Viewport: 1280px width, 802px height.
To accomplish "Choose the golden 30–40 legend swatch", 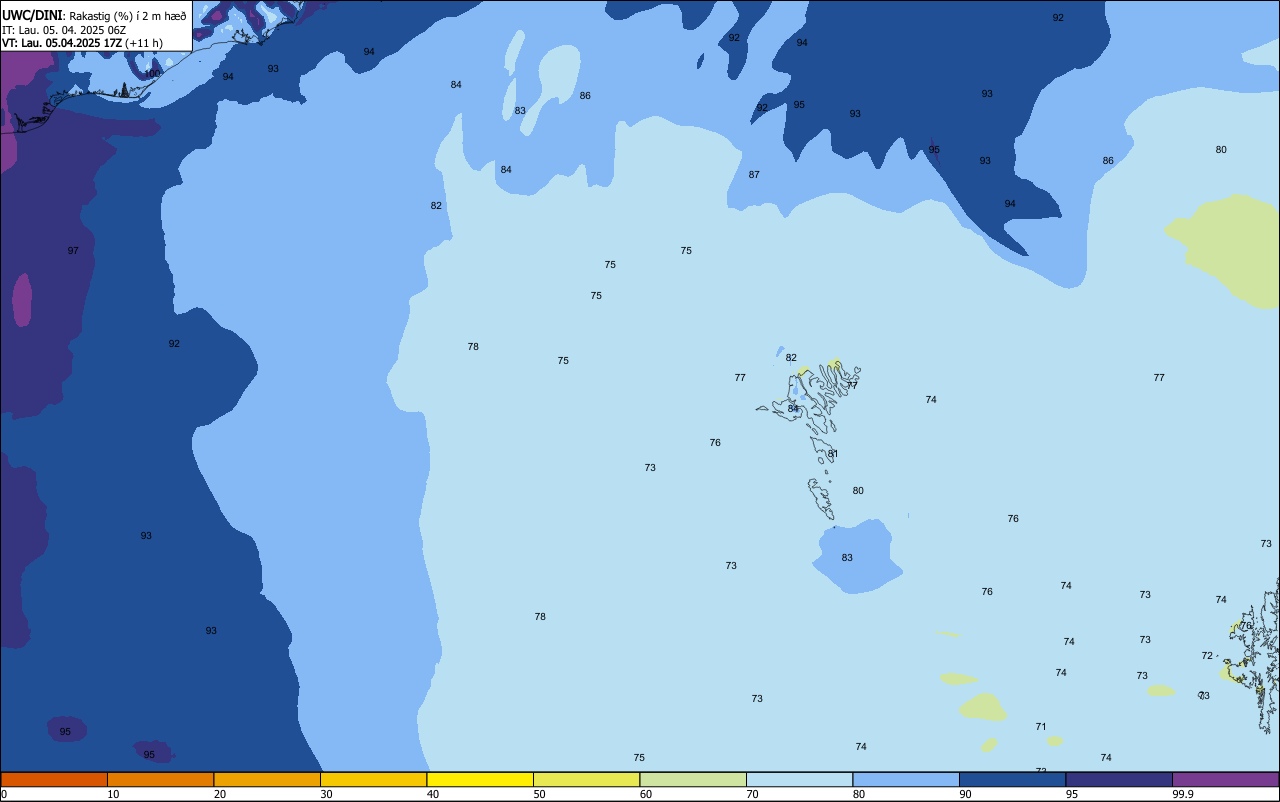I will click(x=373, y=779).
